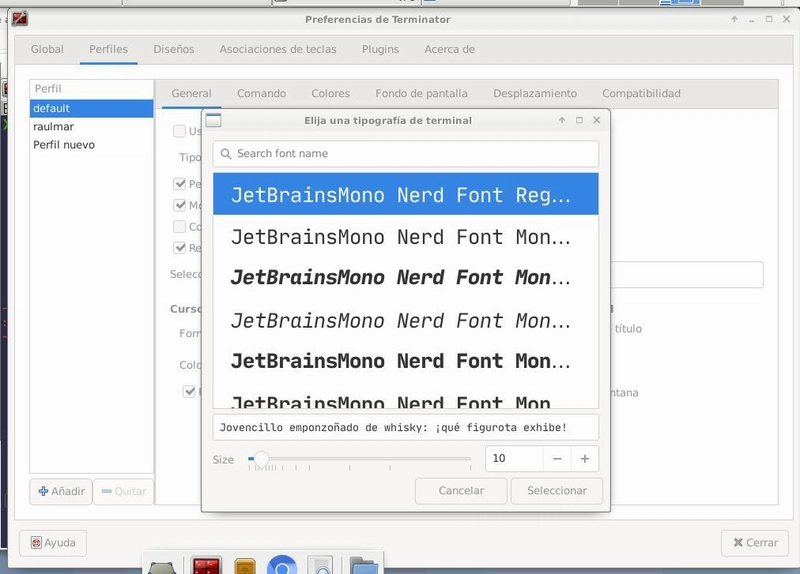
Task: Launch Chromium browser from the dock
Action: click(282, 565)
